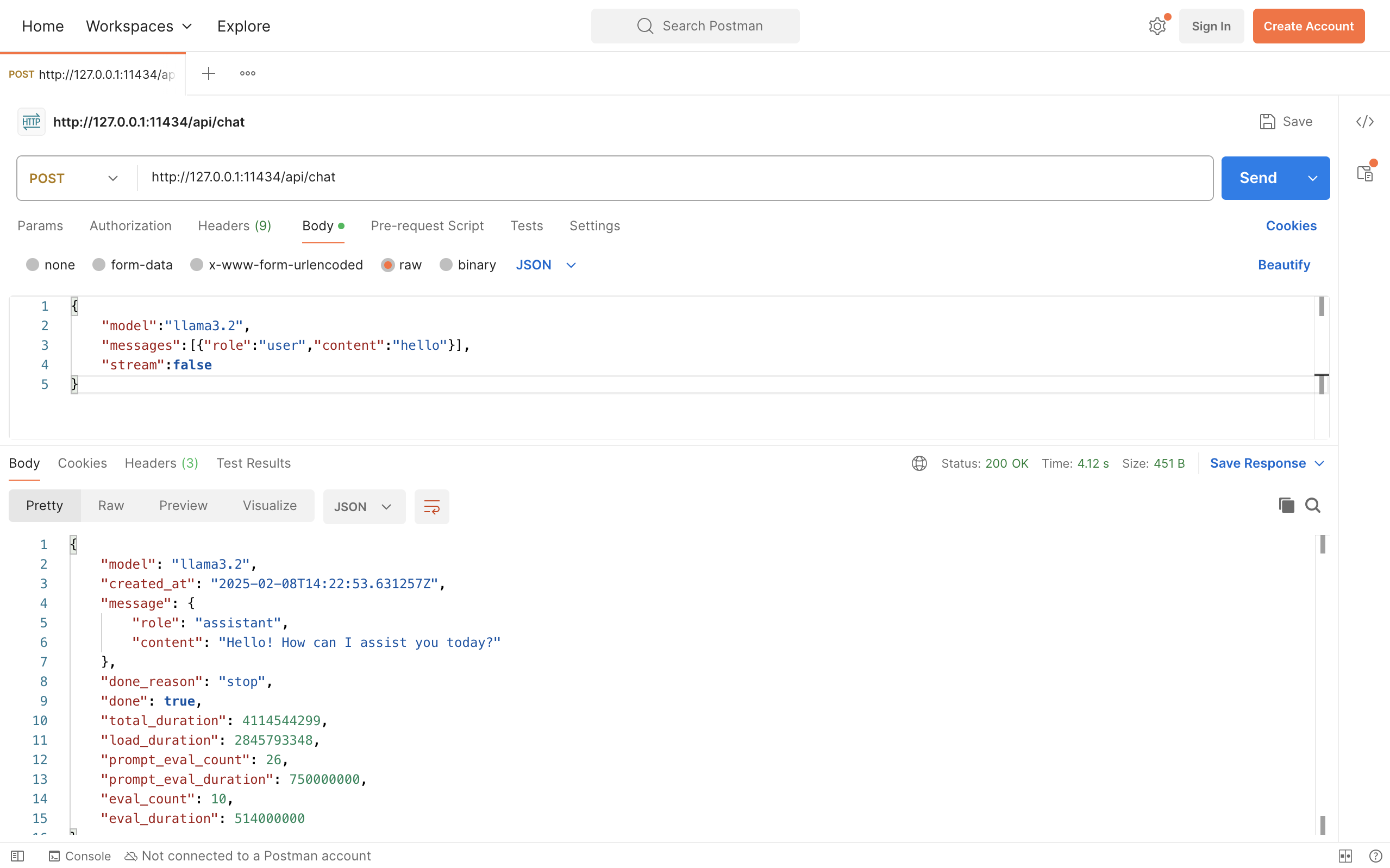Screen dimensions: 1390x868
Task: Open the request body JSON format dropdown
Action: tap(546, 265)
